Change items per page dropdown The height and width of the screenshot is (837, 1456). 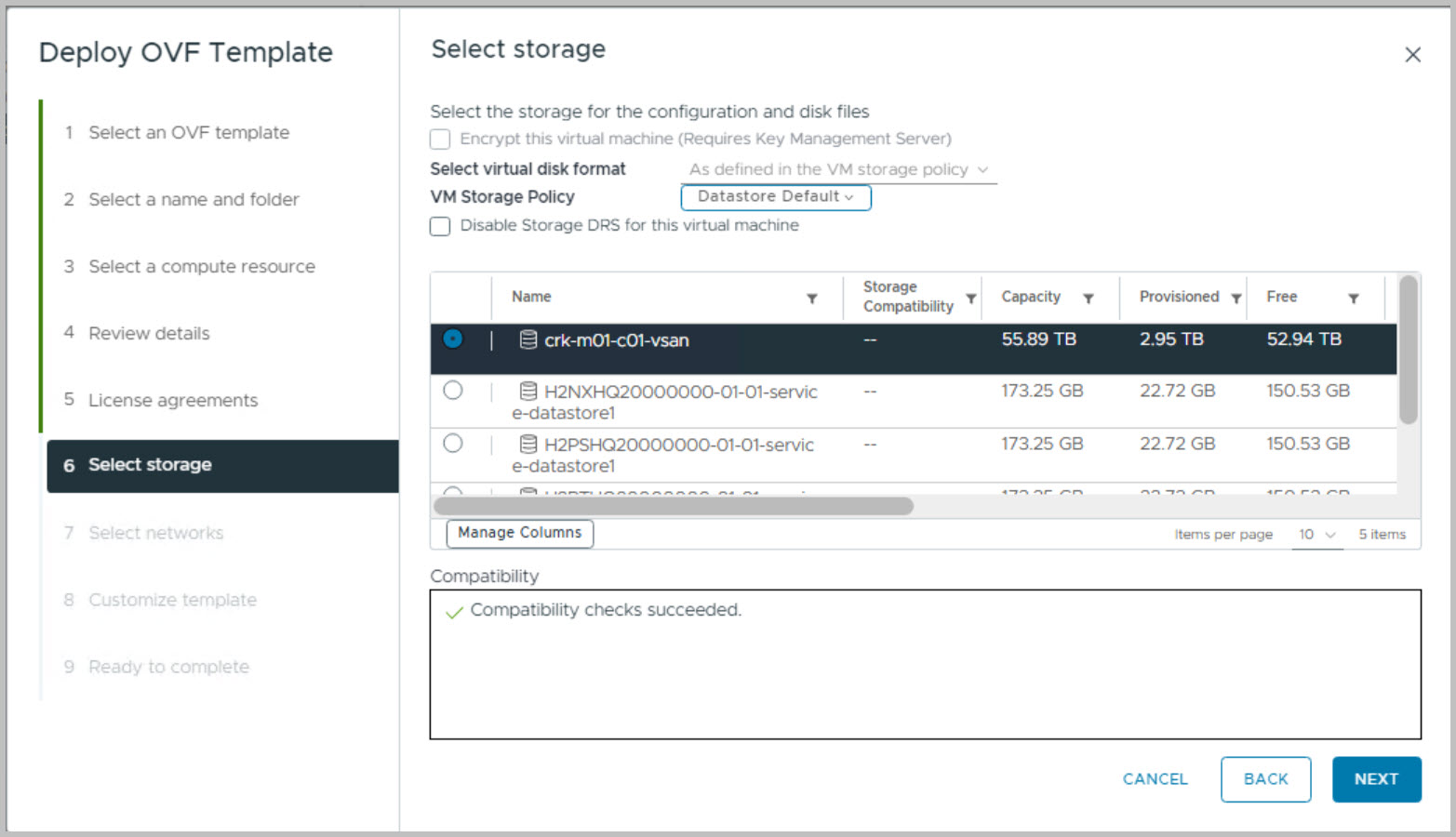[x=1316, y=535]
